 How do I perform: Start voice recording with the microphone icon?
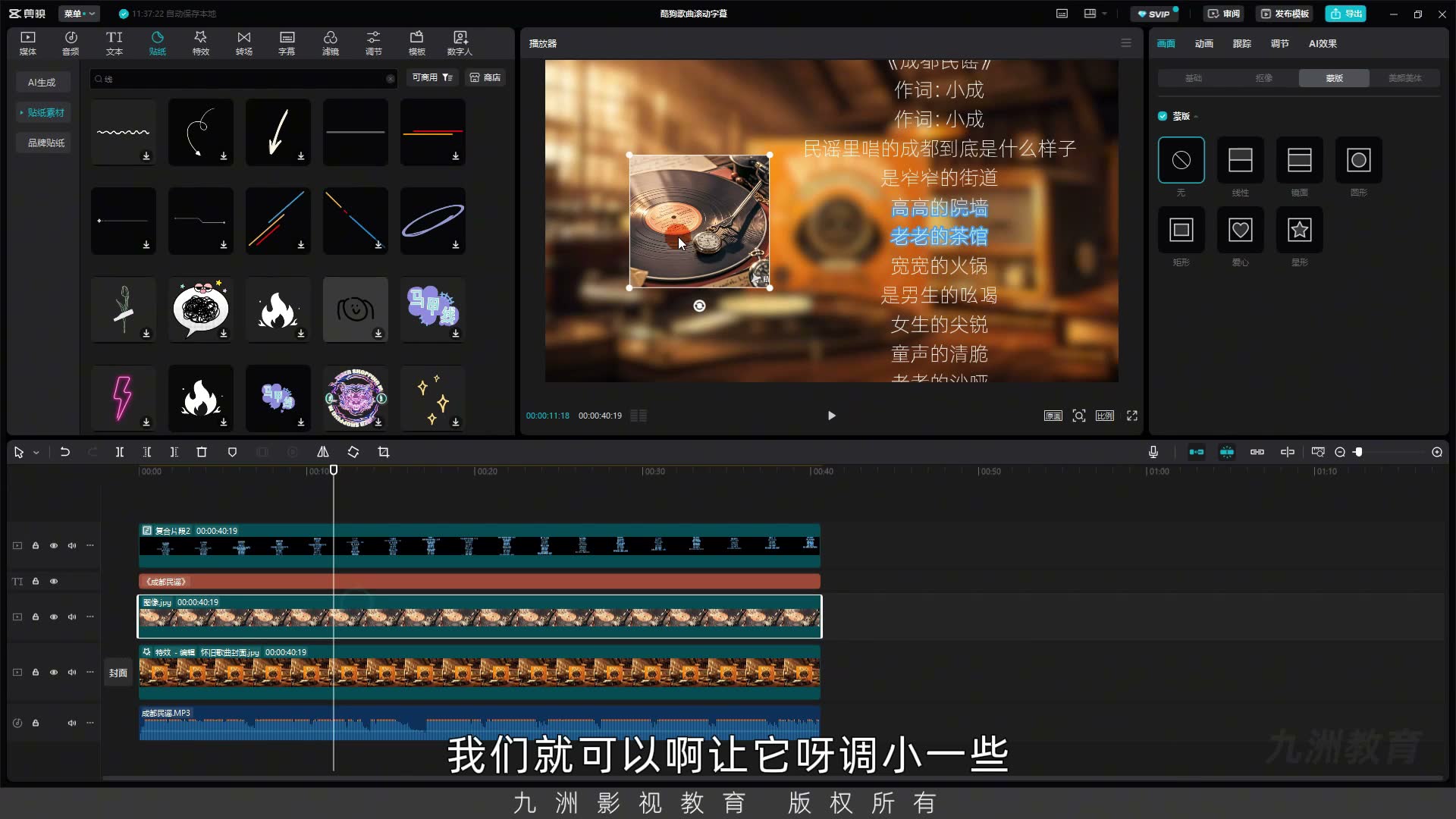pos(1153,452)
